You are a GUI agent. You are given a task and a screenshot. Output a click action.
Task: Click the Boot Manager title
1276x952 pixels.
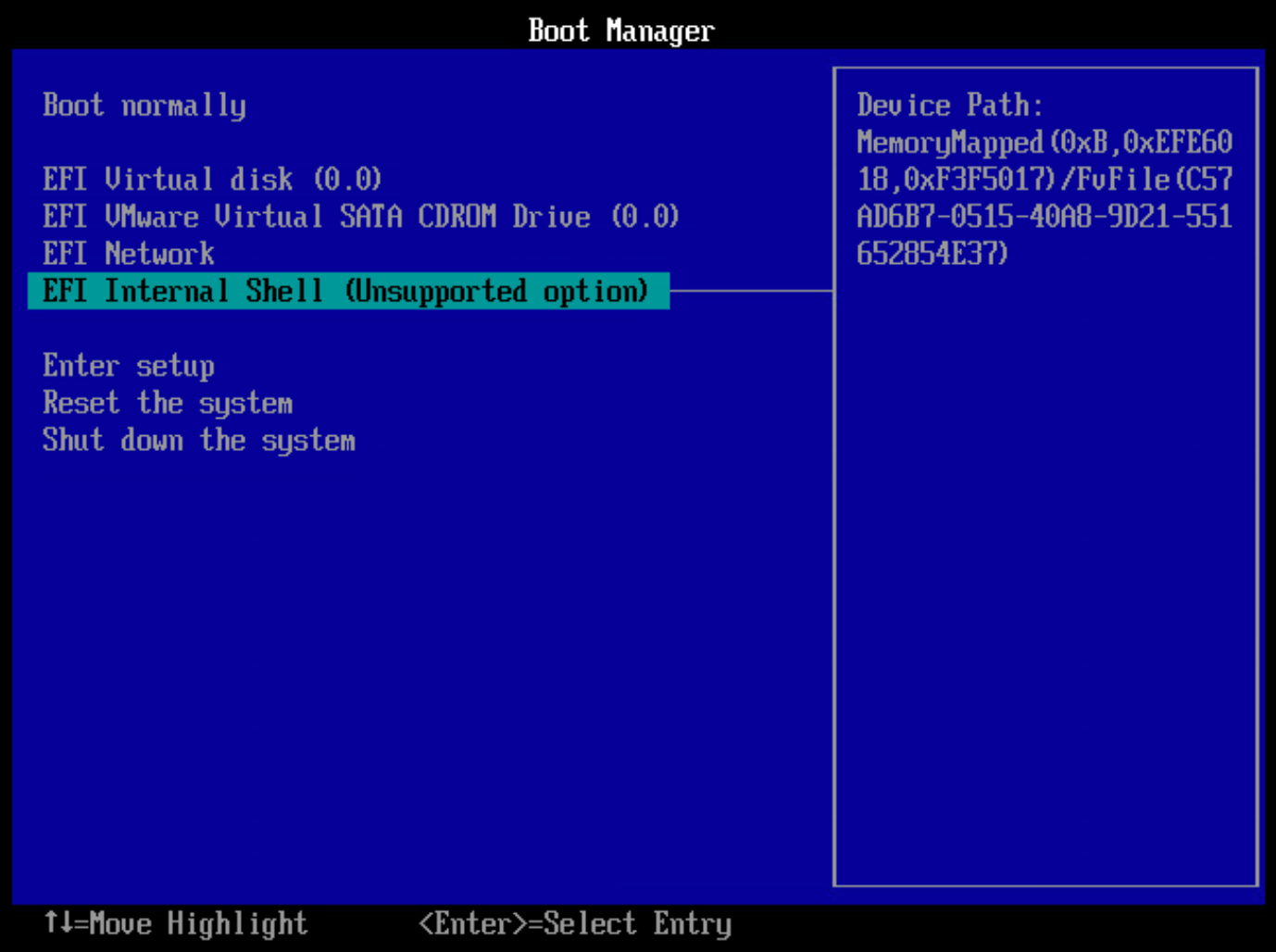click(621, 31)
